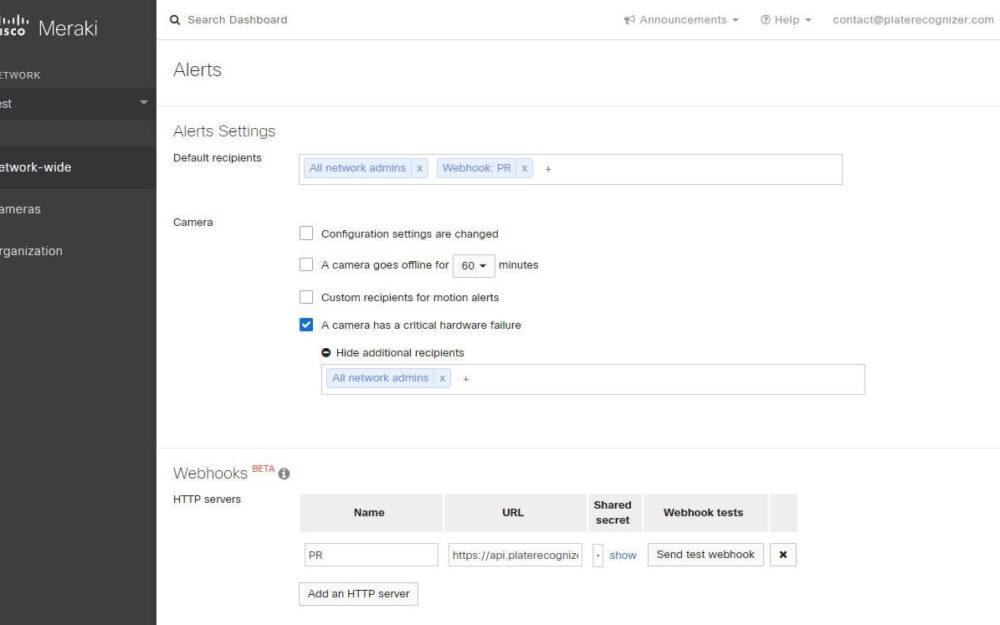Remove the Webhook: PR recipient tag
The height and width of the screenshot is (625, 1000).
point(524,168)
